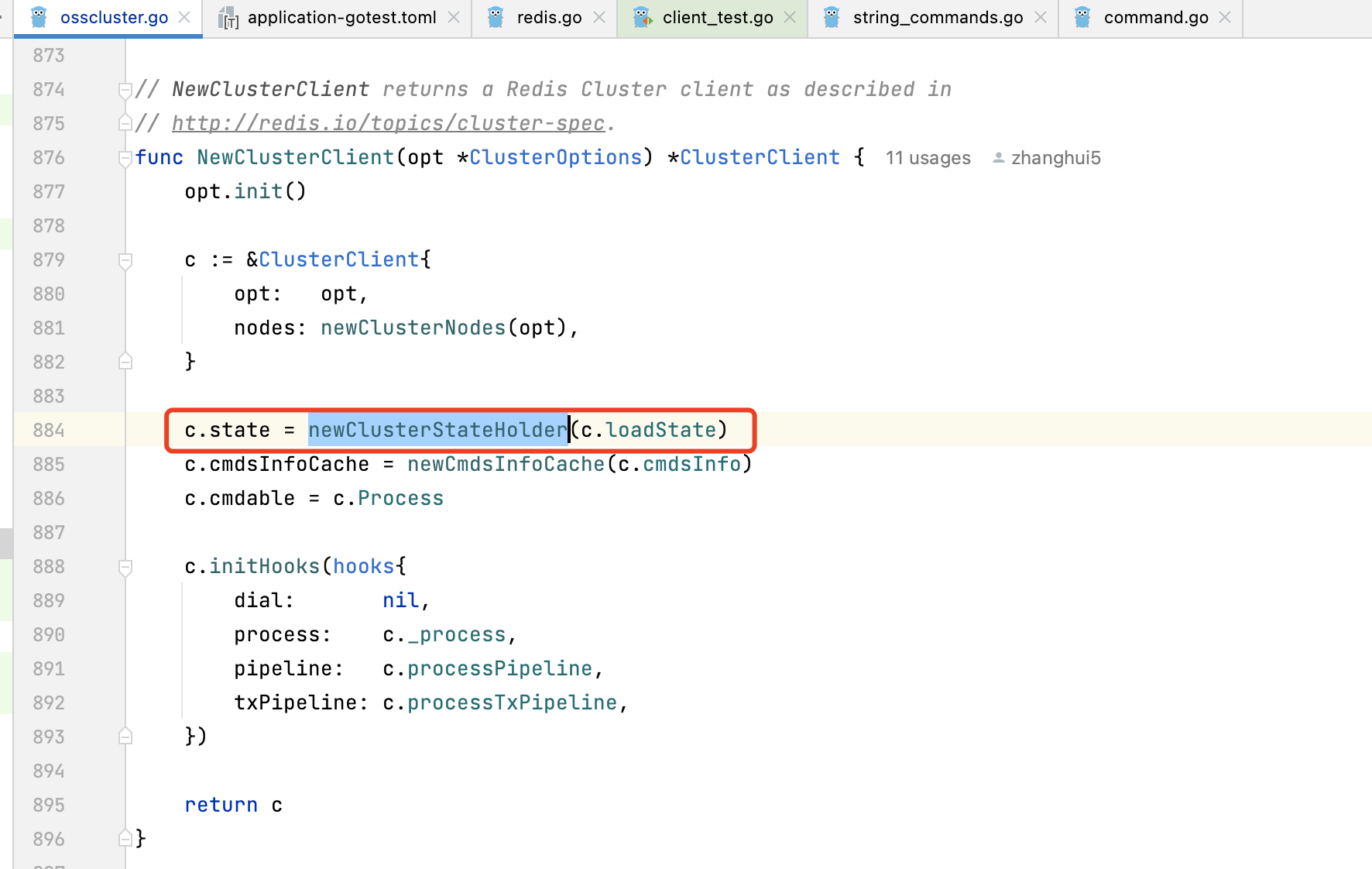Fold the initHooks block at line 888
Screen dimensions: 1372x869
click(125, 567)
